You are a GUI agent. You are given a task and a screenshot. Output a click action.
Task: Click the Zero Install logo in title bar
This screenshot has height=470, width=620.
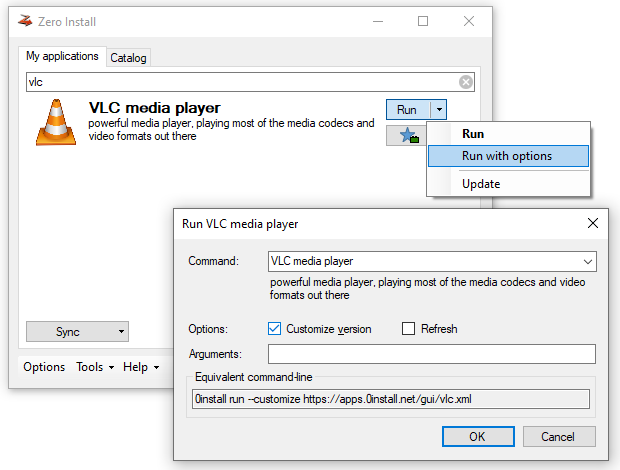point(25,21)
